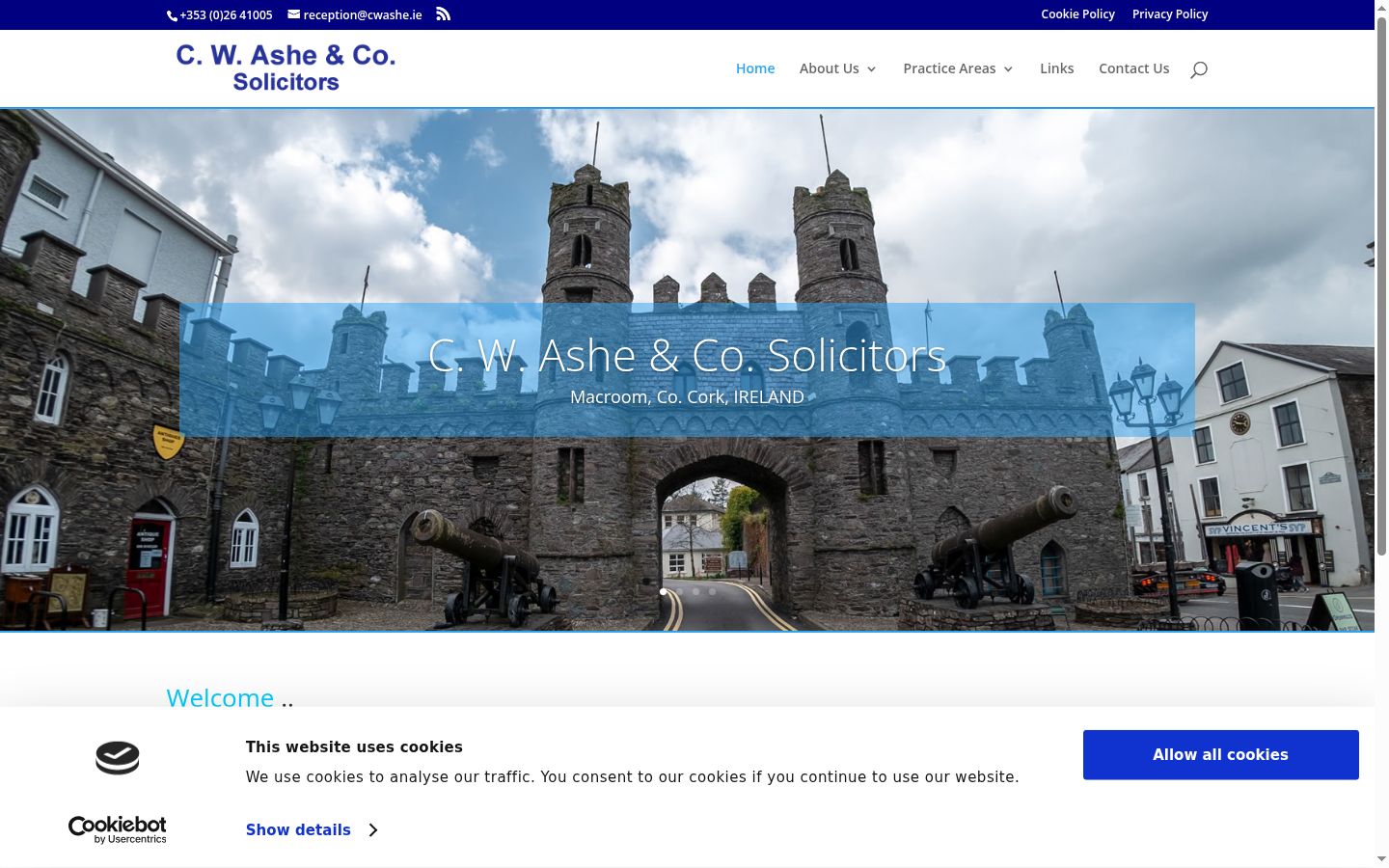
Task: Open the search magnifier icon
Action: (1199, 68)
